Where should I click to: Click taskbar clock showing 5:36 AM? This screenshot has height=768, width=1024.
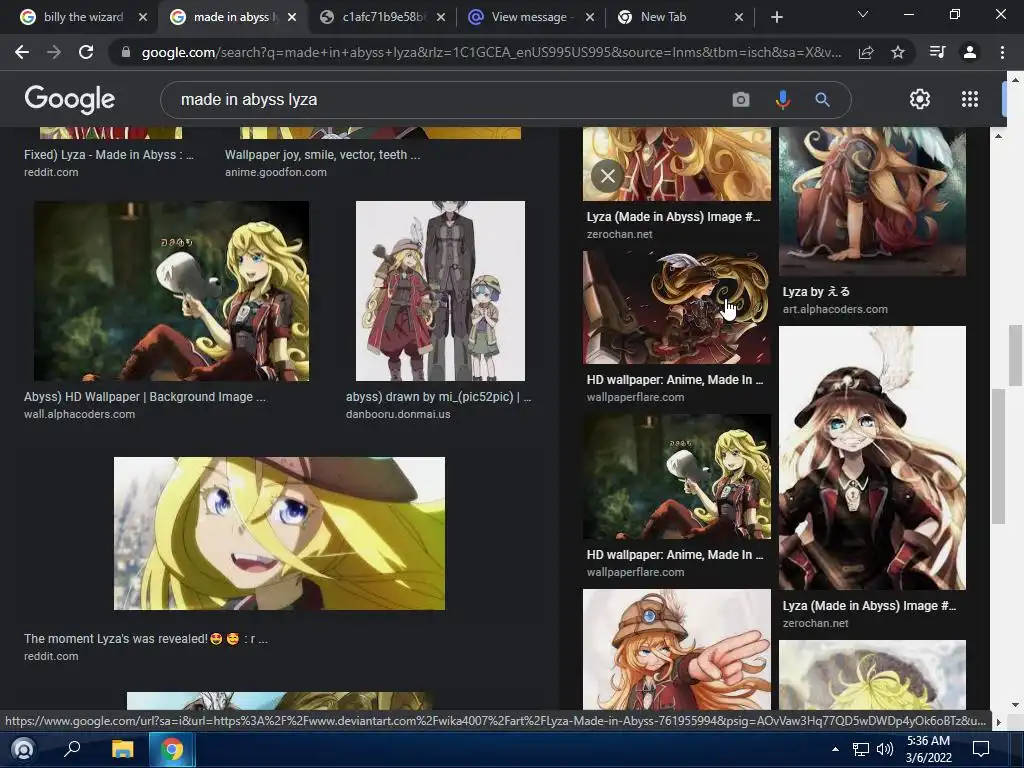[x=928, y=749]
